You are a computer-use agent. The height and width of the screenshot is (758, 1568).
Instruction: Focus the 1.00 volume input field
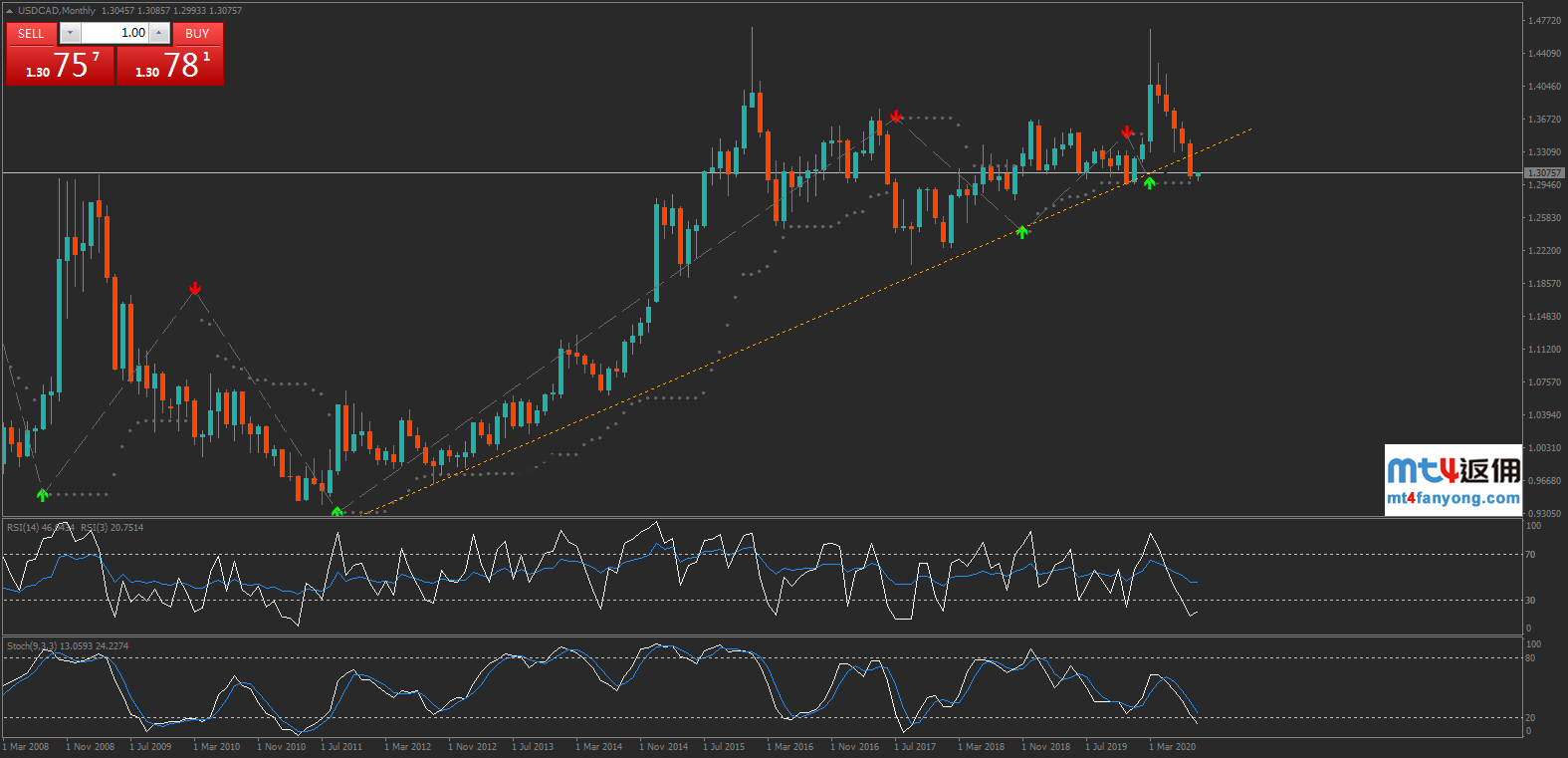tap(113, 33)
